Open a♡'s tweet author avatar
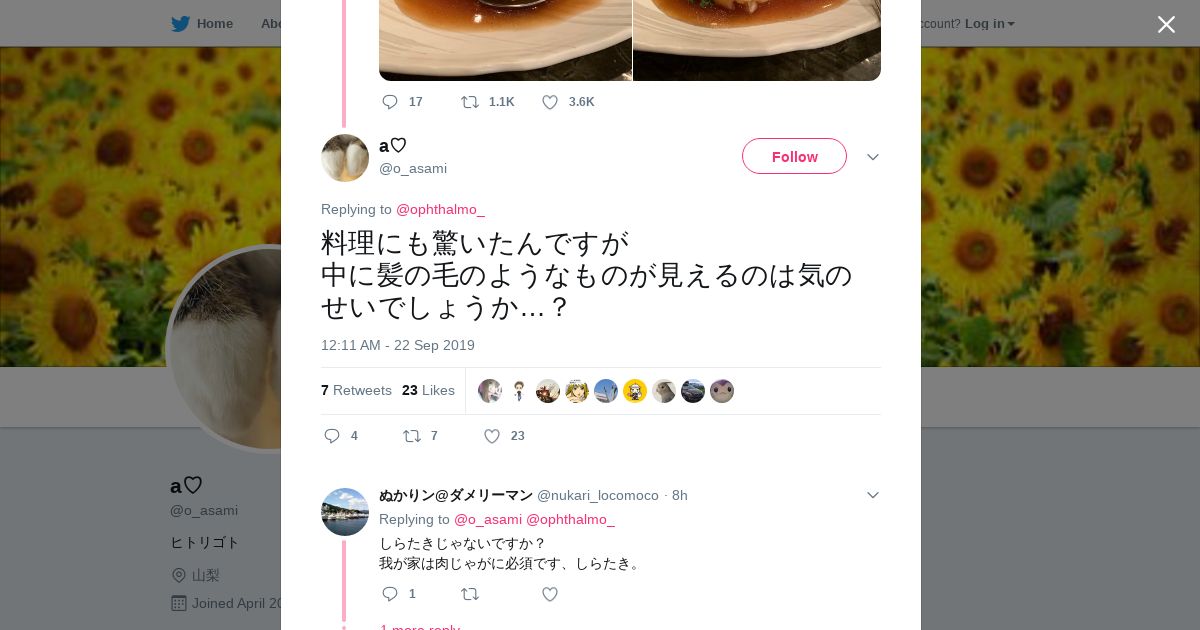The height and width of the screenshot is (630, 1200). [x=345, y=158]
